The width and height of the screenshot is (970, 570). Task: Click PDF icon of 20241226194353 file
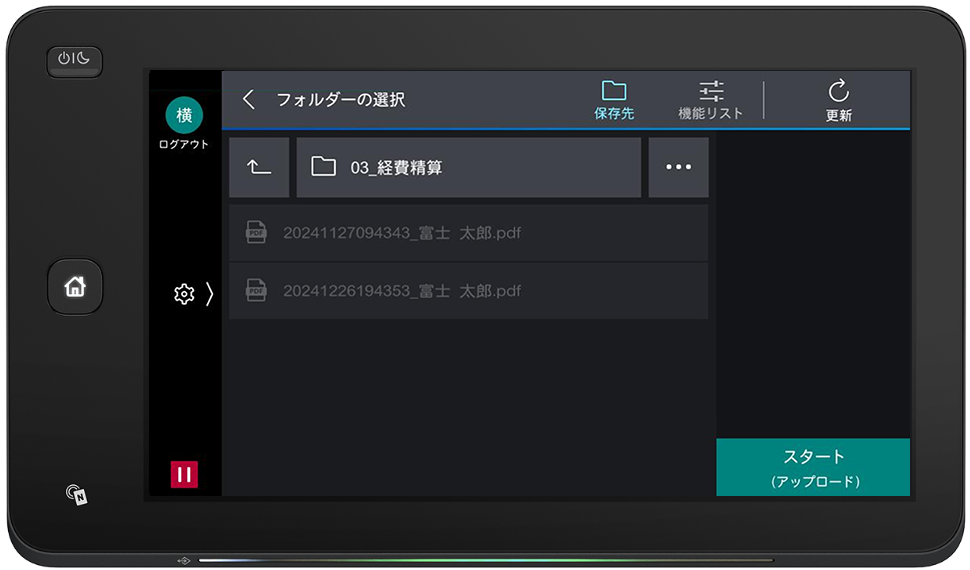256,291
